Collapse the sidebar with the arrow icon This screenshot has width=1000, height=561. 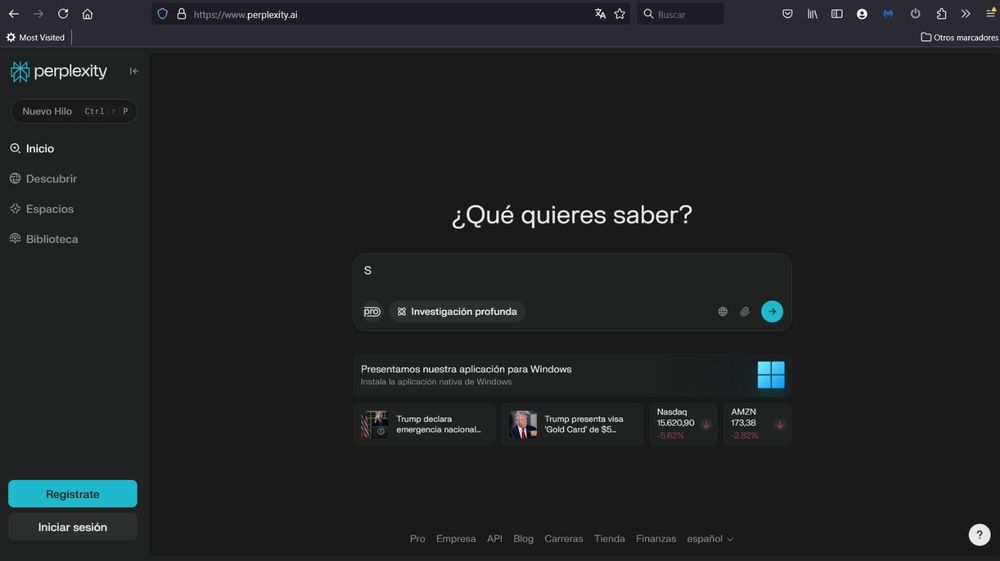click(134, 71)
